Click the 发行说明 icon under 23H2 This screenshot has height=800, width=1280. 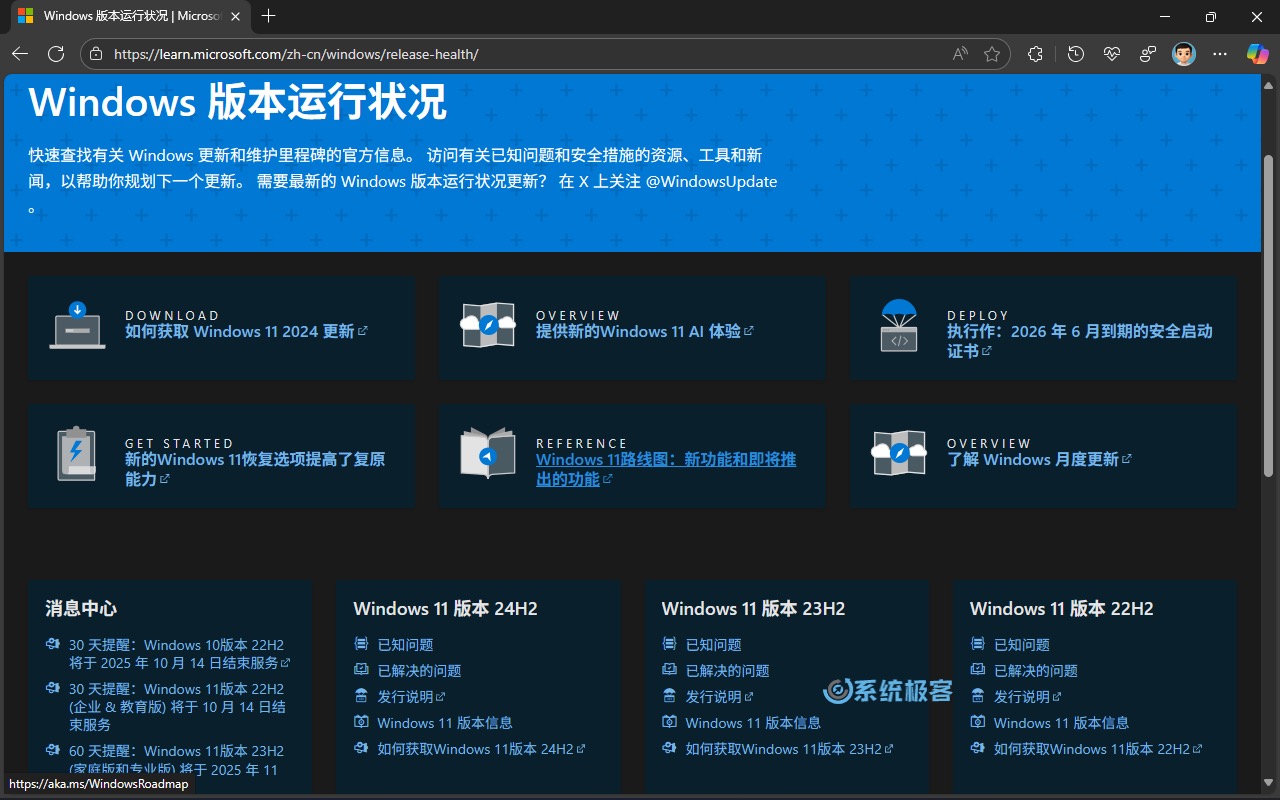pos(669,696)
